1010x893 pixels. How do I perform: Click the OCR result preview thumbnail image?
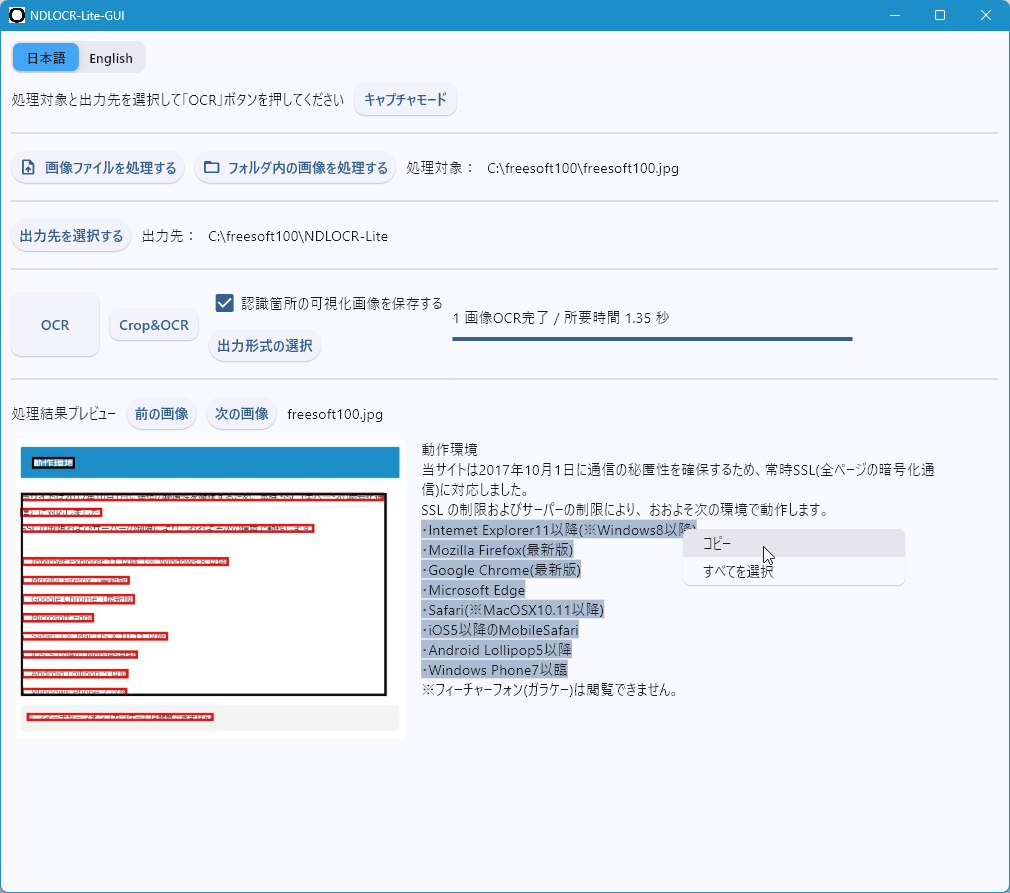(x=210, y=589)
